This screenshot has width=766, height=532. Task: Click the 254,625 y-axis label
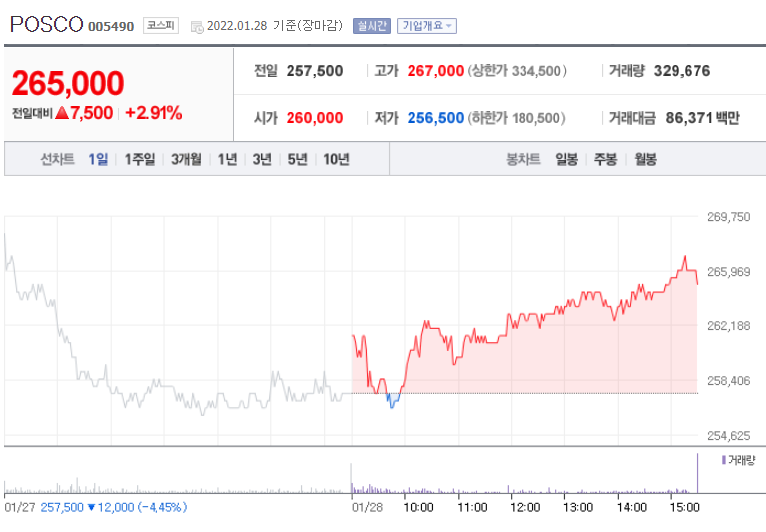pos(728,436)
